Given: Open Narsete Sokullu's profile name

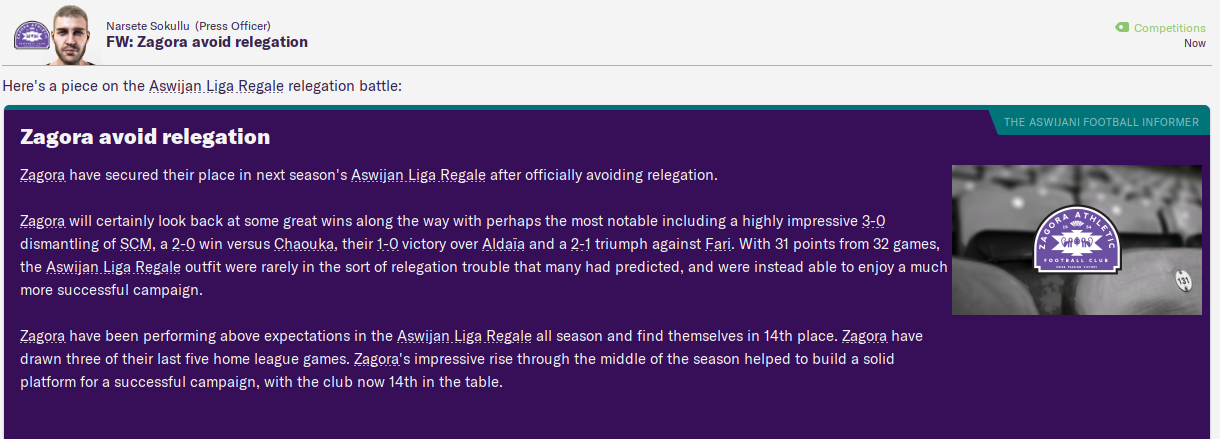Looking at the screenshot, I should tap(148, 25).
